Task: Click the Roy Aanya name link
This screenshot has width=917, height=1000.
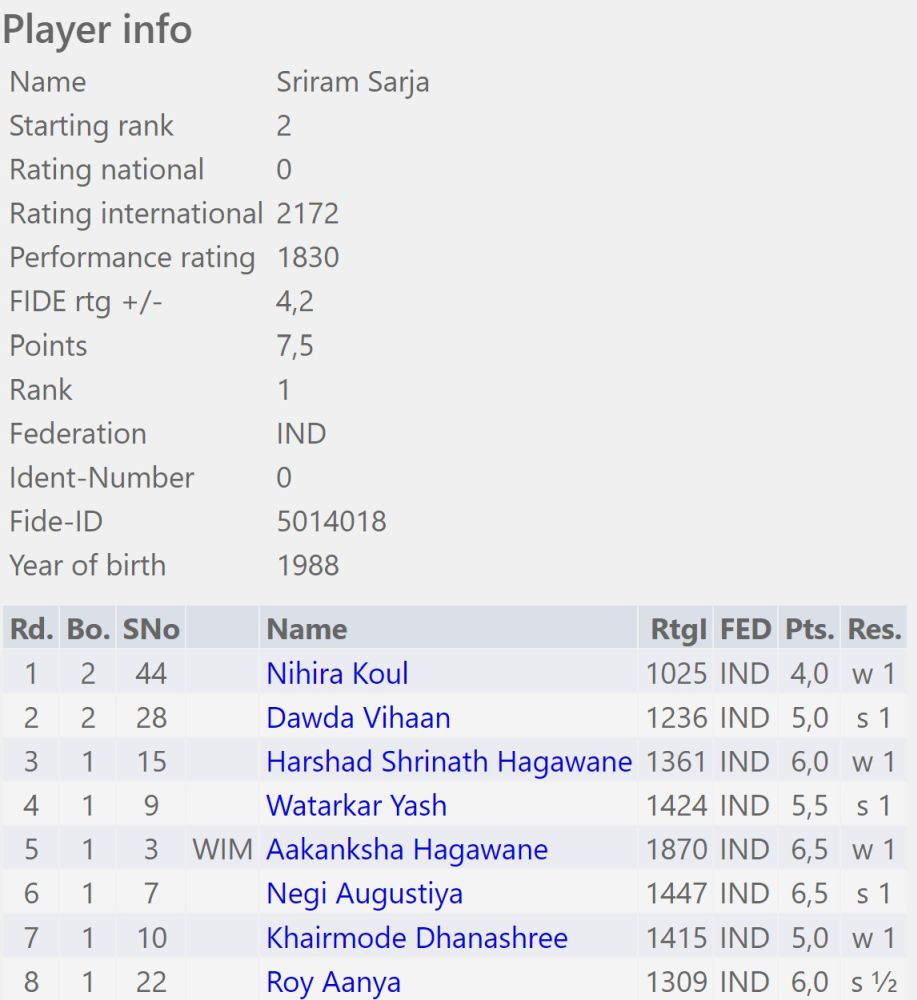Action: coord(333,982)
